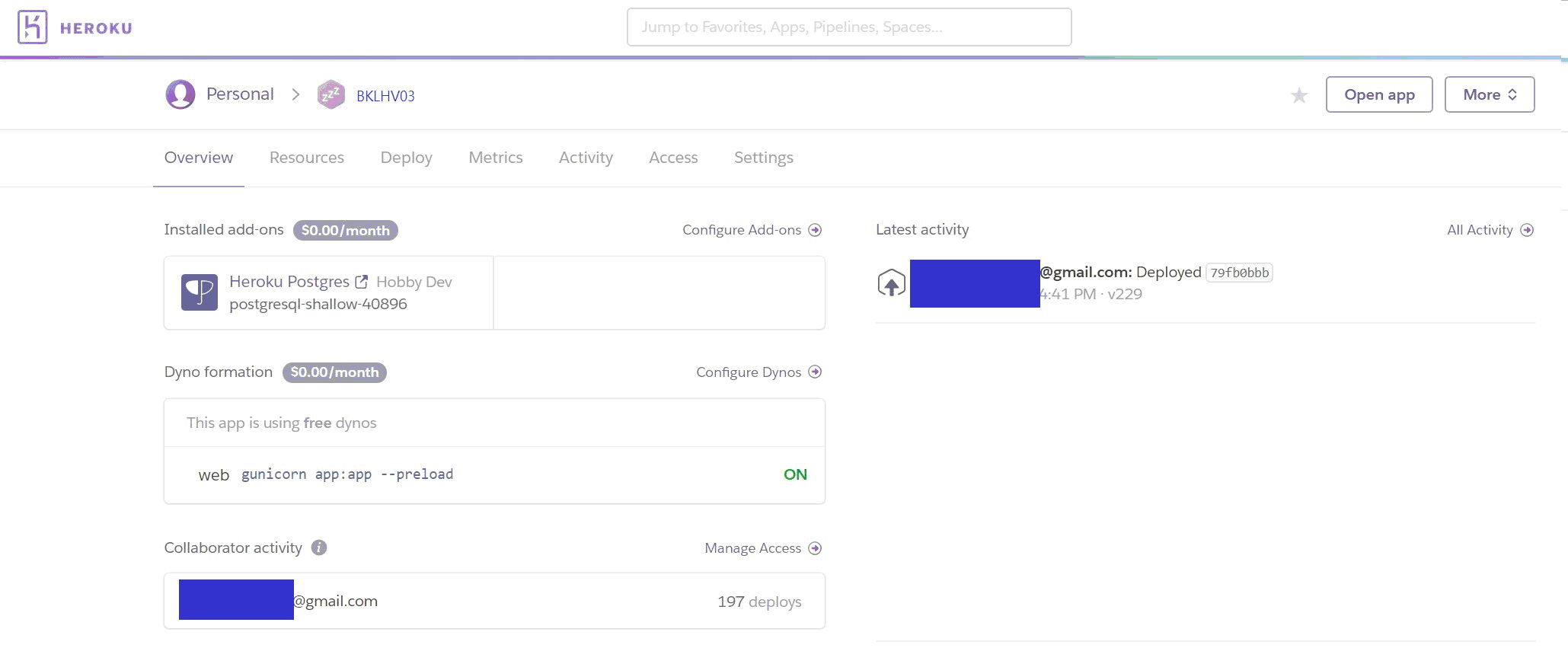The height and width of the screenshot is (648, 1568).
Task: Click the gunicorn app:app --preload command
Action: (x=347, y=474)
